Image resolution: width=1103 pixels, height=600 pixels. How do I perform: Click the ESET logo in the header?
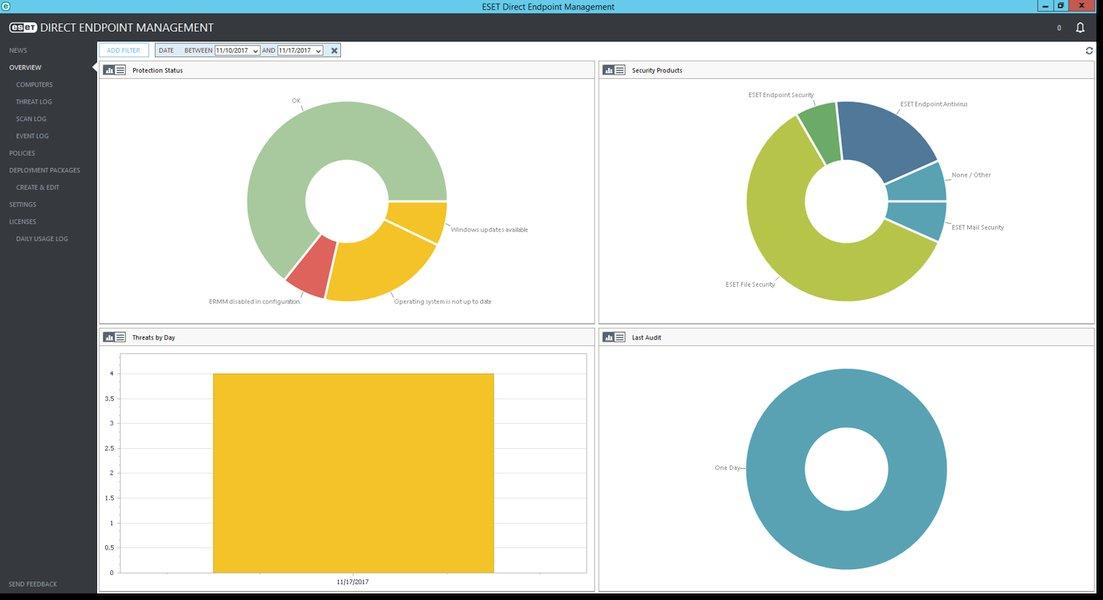[23, 27]
